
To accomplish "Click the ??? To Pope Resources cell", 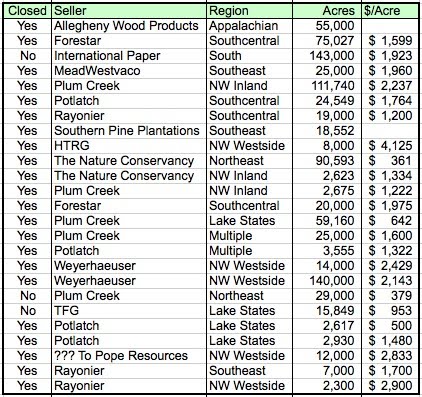I will click(129, 356).
